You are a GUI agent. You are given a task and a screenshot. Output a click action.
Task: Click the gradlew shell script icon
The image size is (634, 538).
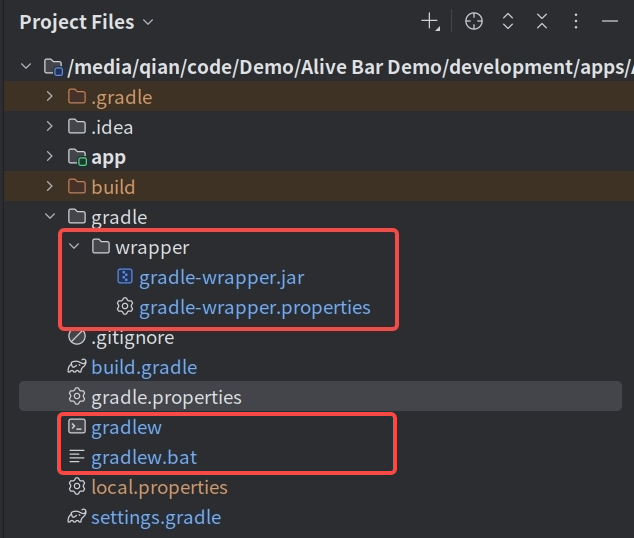pyautogui.click(x=77, y=426)
